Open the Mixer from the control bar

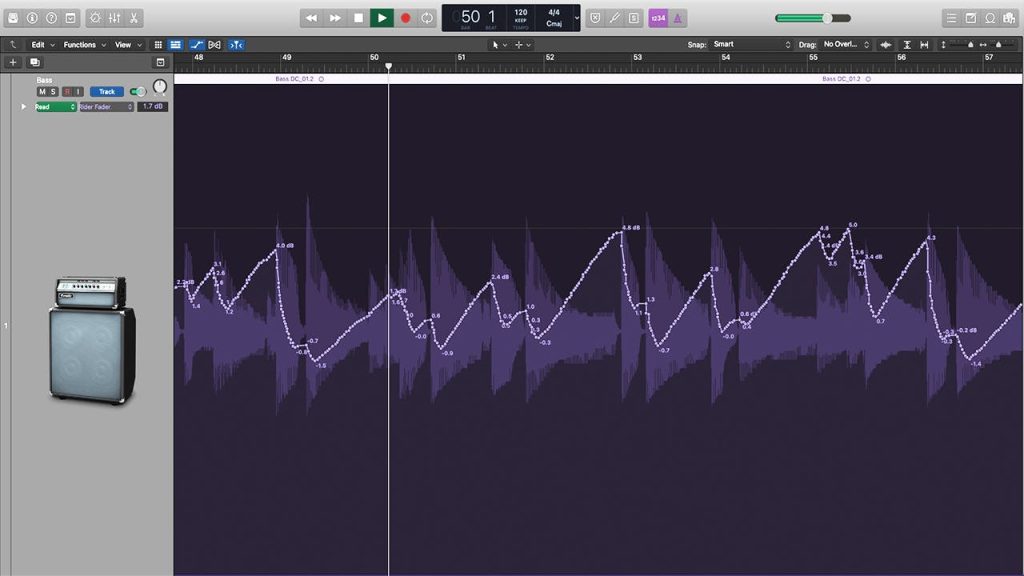114,18
